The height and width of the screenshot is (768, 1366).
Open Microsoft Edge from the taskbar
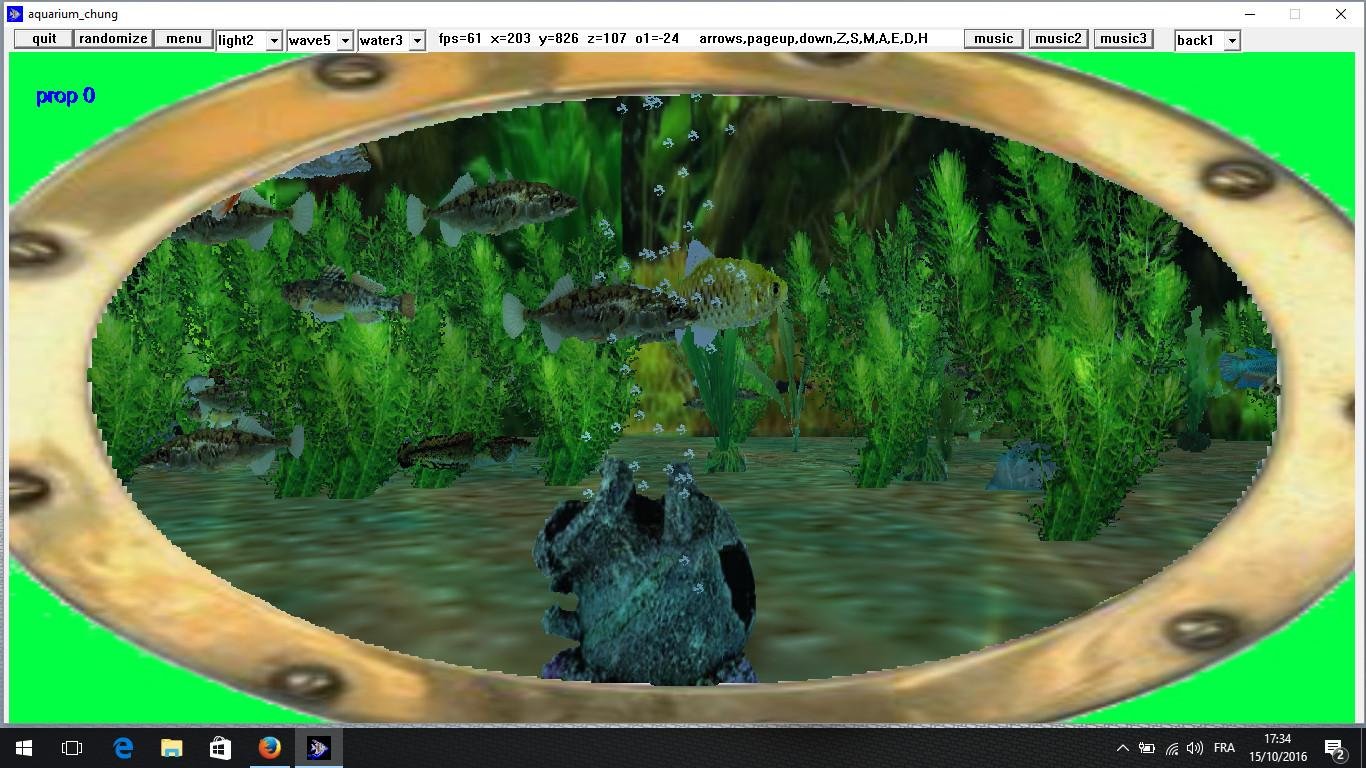122,747
